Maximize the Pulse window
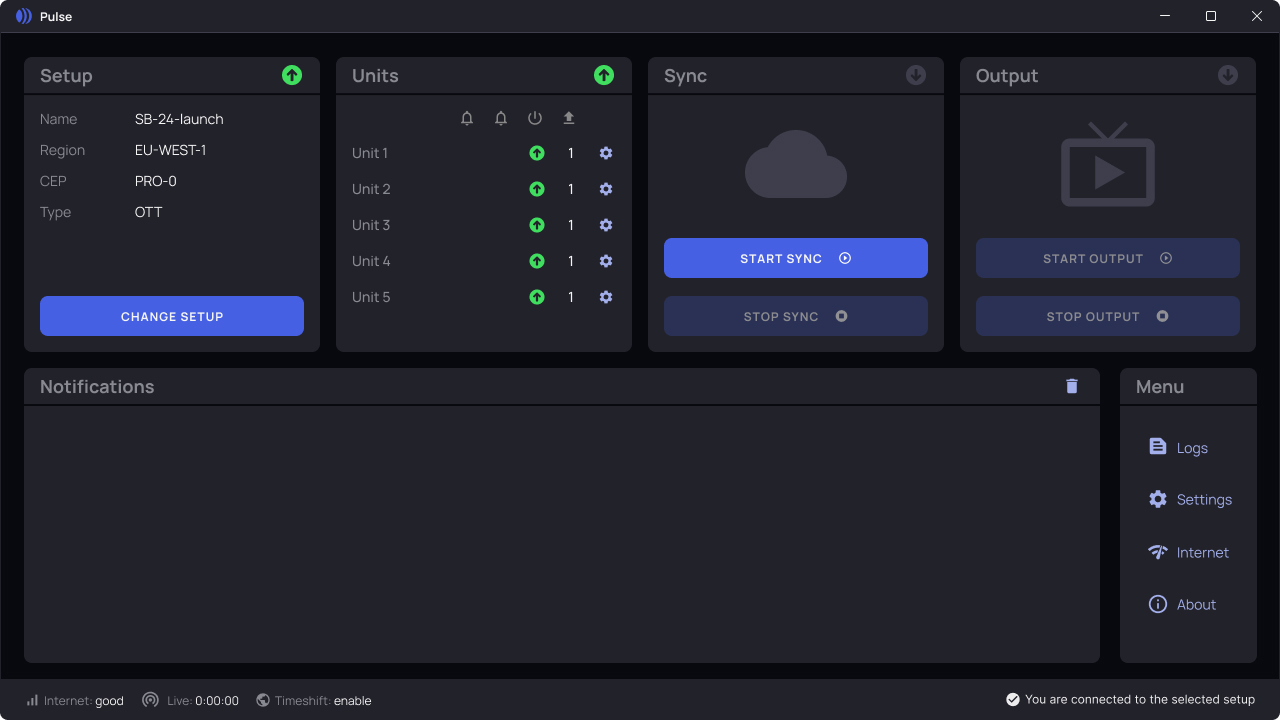This screenshot has height=720, width=1280. click(x=1211, y=16)
